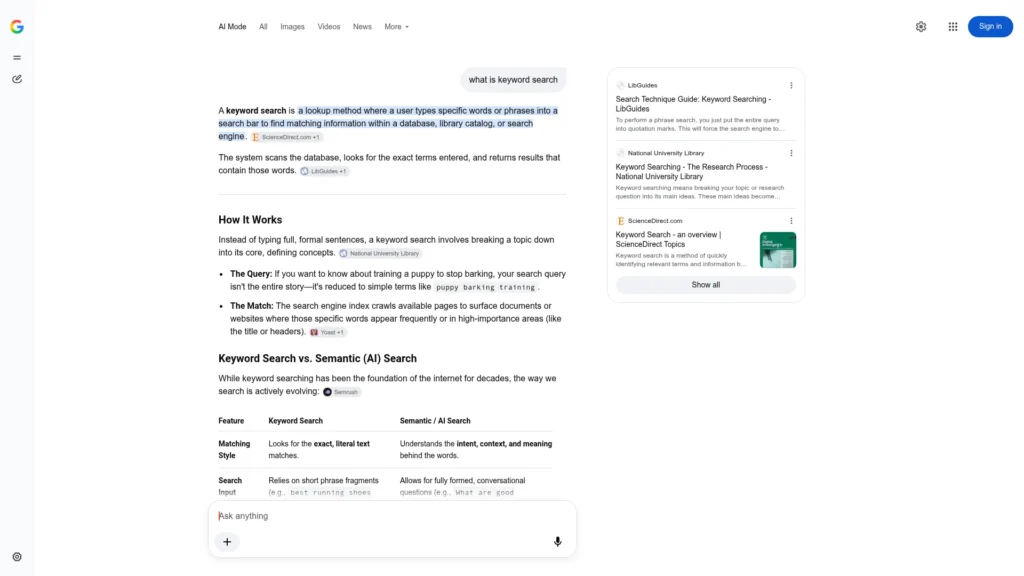Click the ScienceDirect.com favicon in sources

coord(620,221)
